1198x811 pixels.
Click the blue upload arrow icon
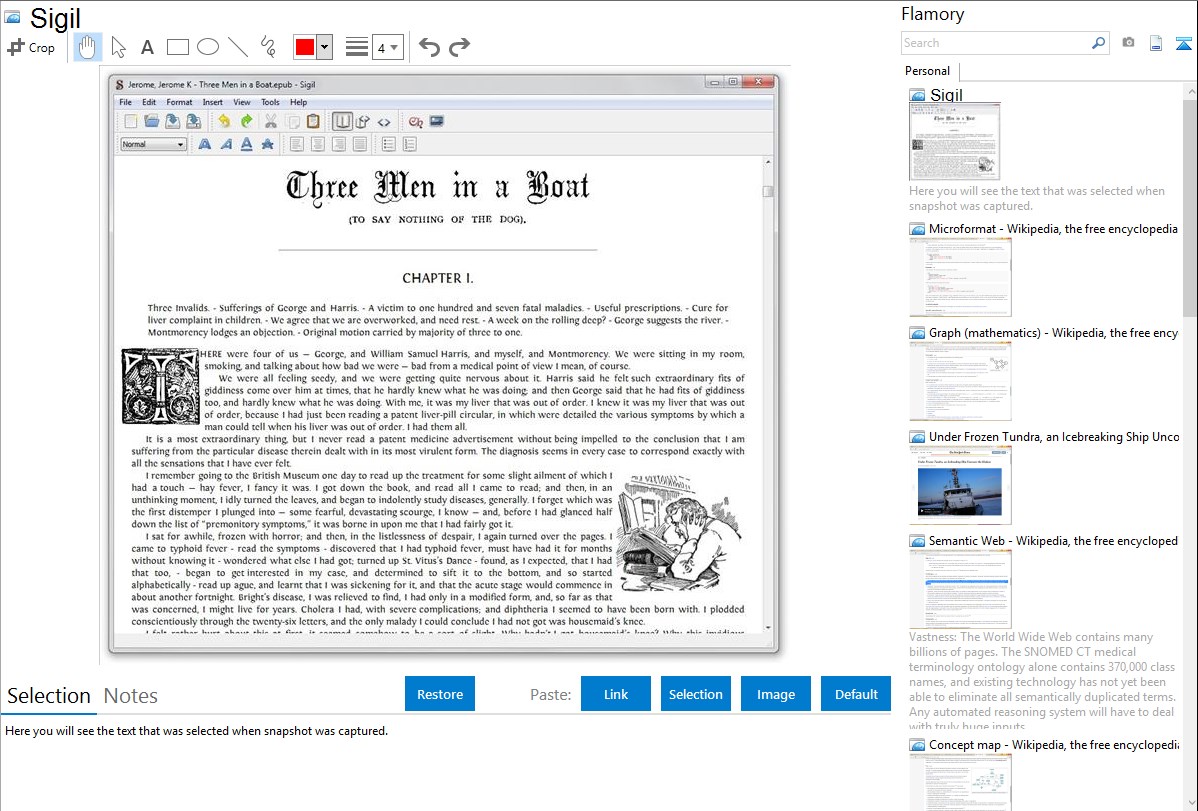[x=1183, y=44]
